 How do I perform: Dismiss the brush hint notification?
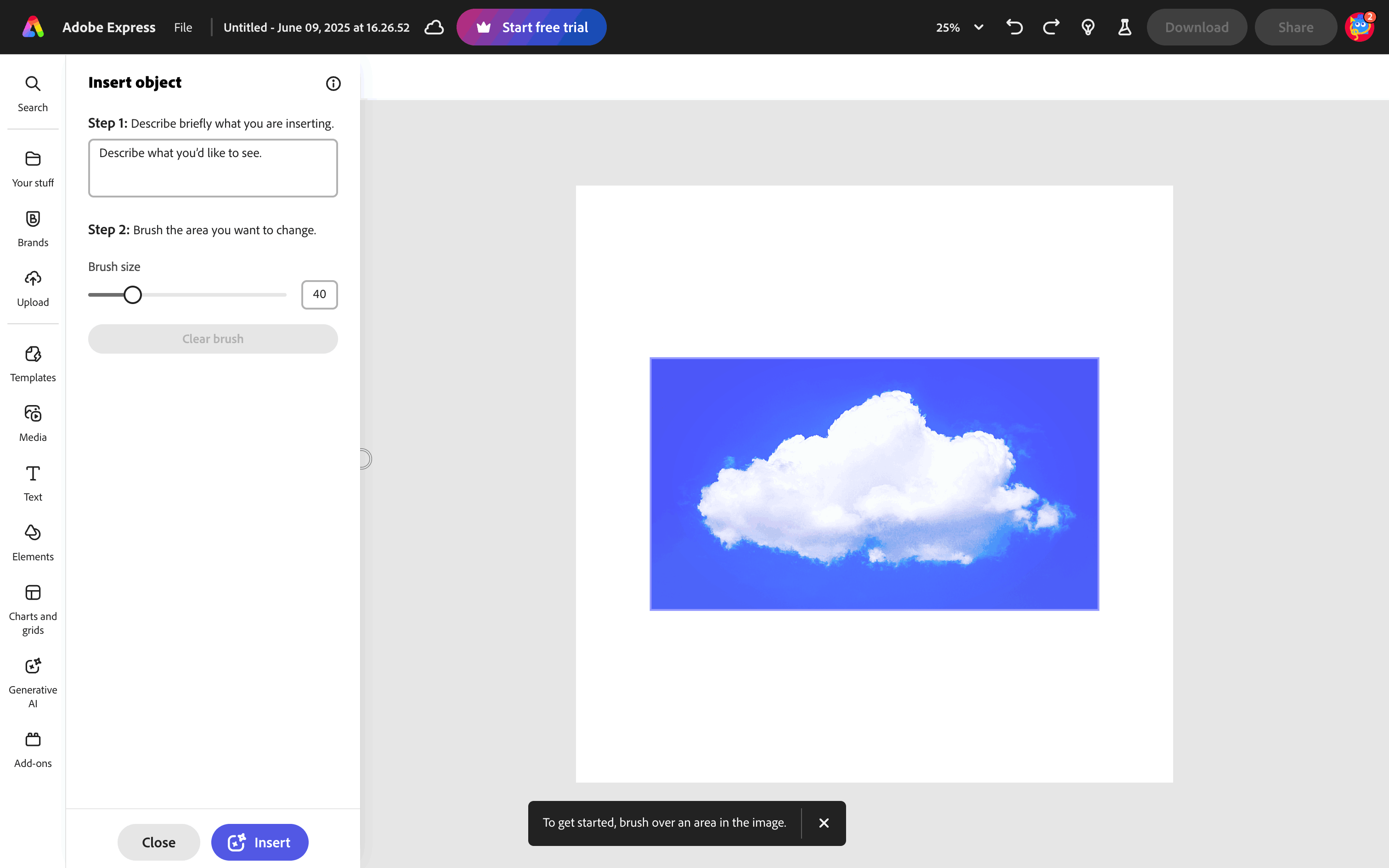(824, 823)
